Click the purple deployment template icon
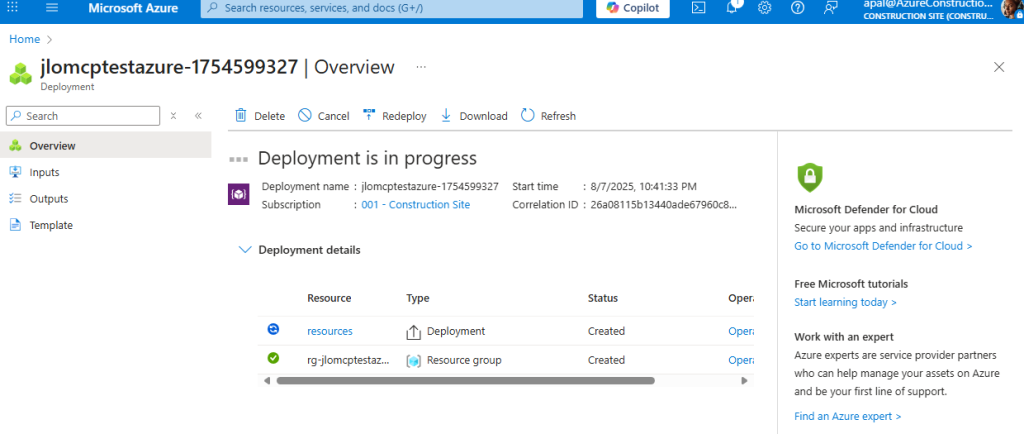 238,194
